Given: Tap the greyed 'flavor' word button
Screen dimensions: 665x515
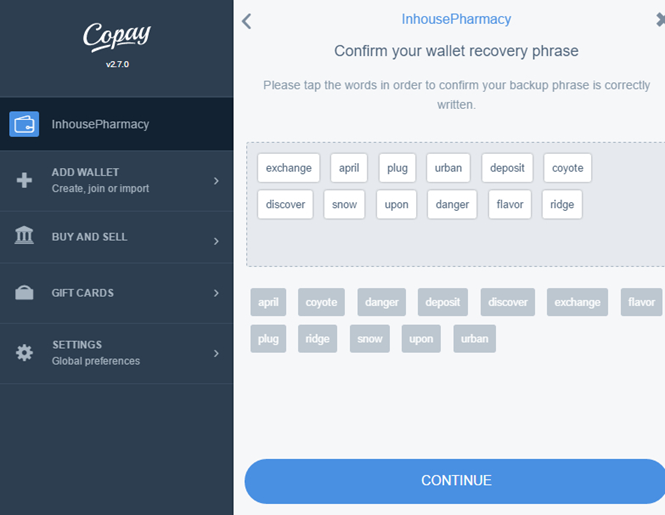Looking at the screenshot, I should tap(641, 302).
